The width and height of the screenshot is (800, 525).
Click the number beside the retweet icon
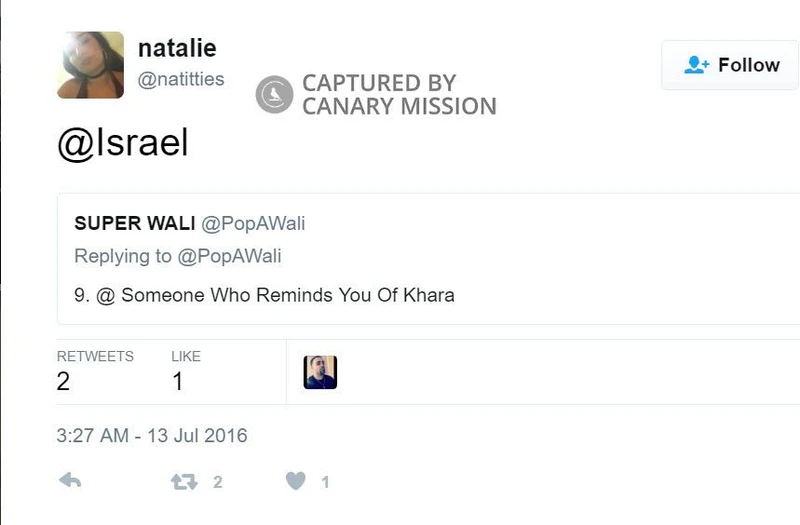[217, 482]
